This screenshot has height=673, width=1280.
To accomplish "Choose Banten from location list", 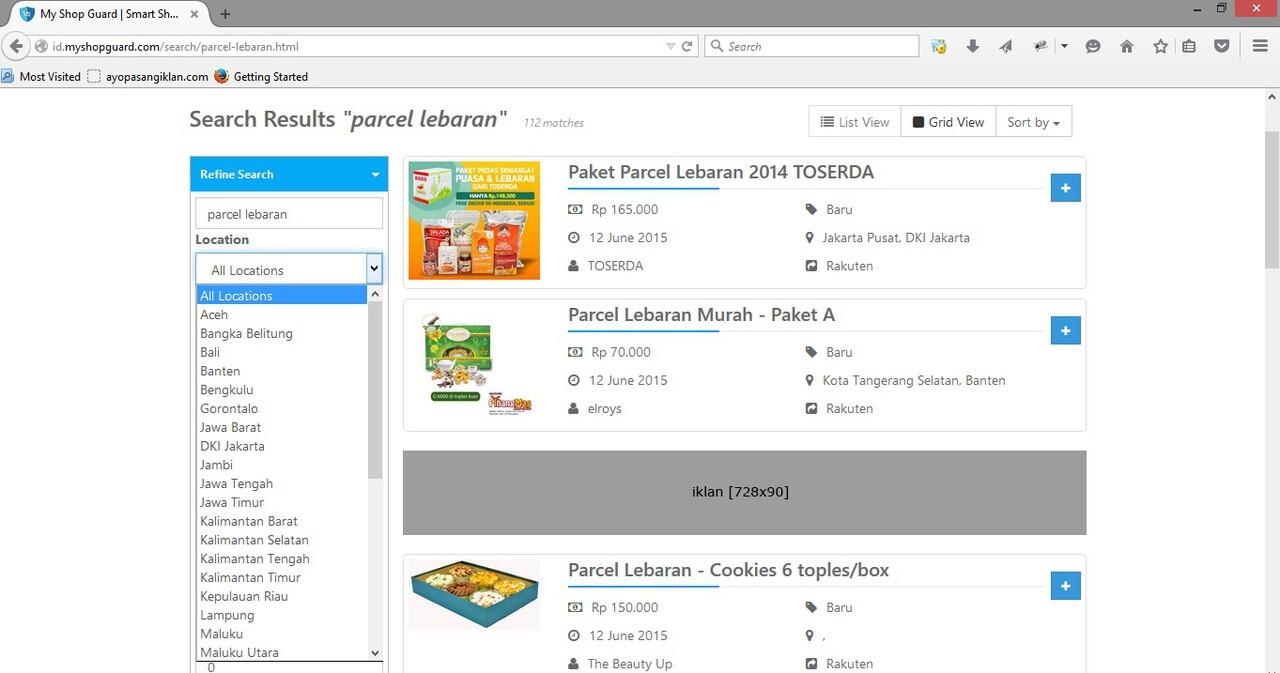I will (282, 371).
